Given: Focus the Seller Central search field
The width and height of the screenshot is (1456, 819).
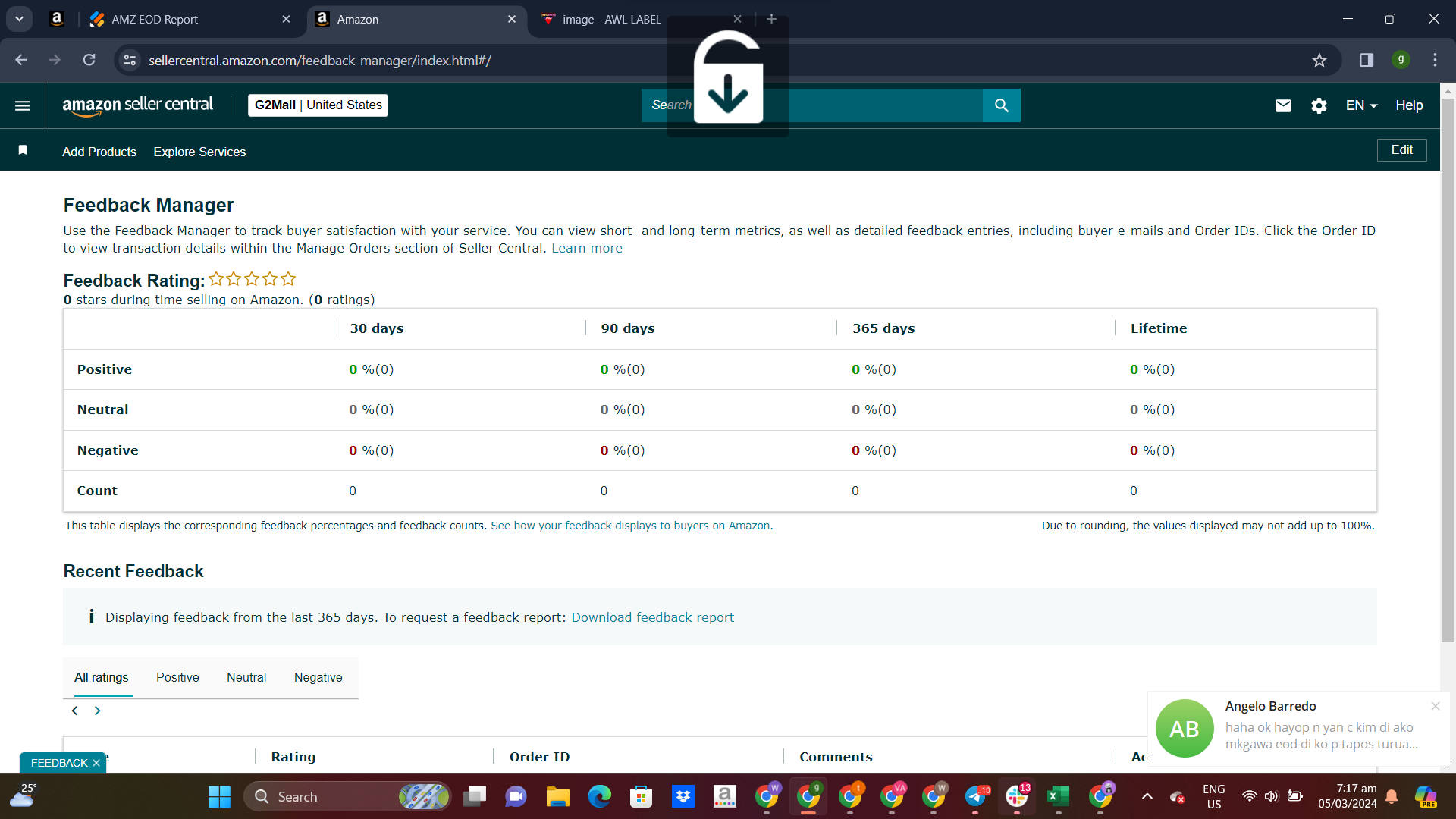Looking at the screenshot, I should click(x=812, y=105).
